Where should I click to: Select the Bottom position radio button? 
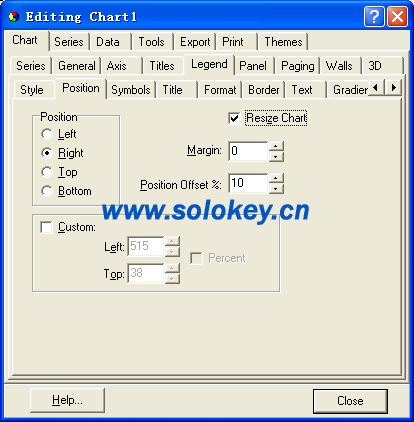click(x=47, y=191)
